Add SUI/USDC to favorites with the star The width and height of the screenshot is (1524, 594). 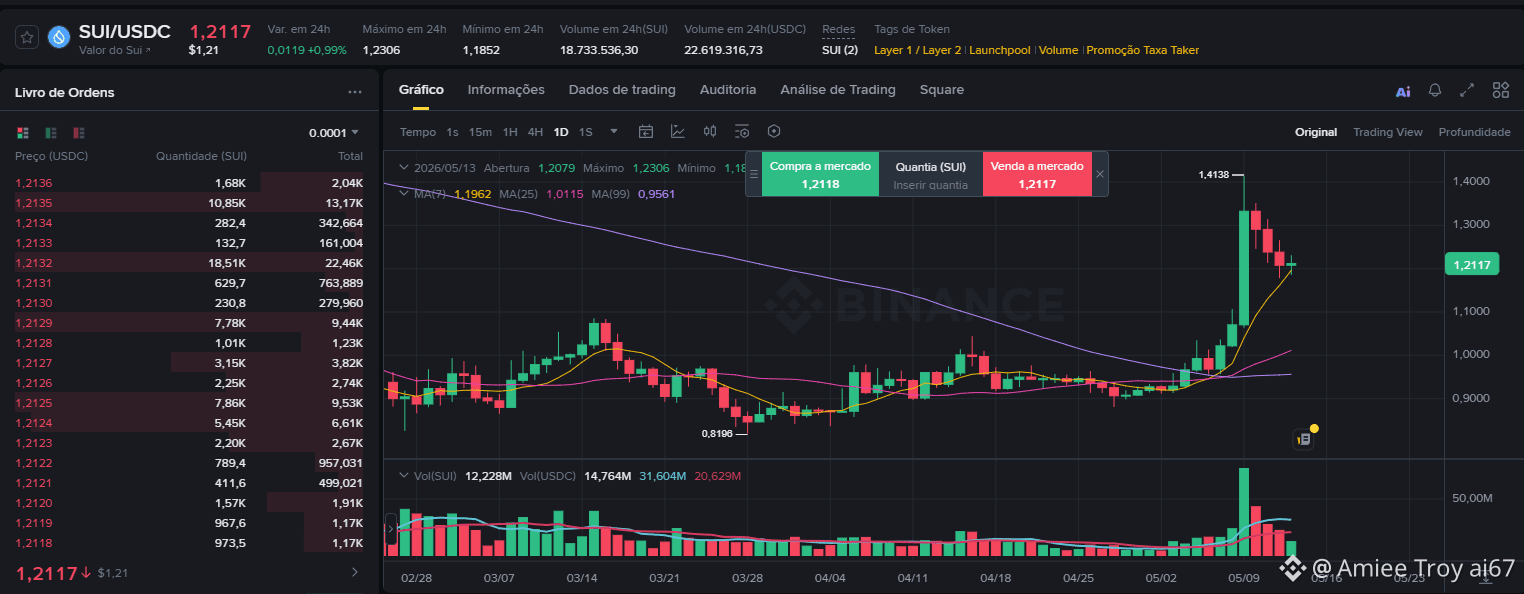pyautogui.click(x=27, y=37)
